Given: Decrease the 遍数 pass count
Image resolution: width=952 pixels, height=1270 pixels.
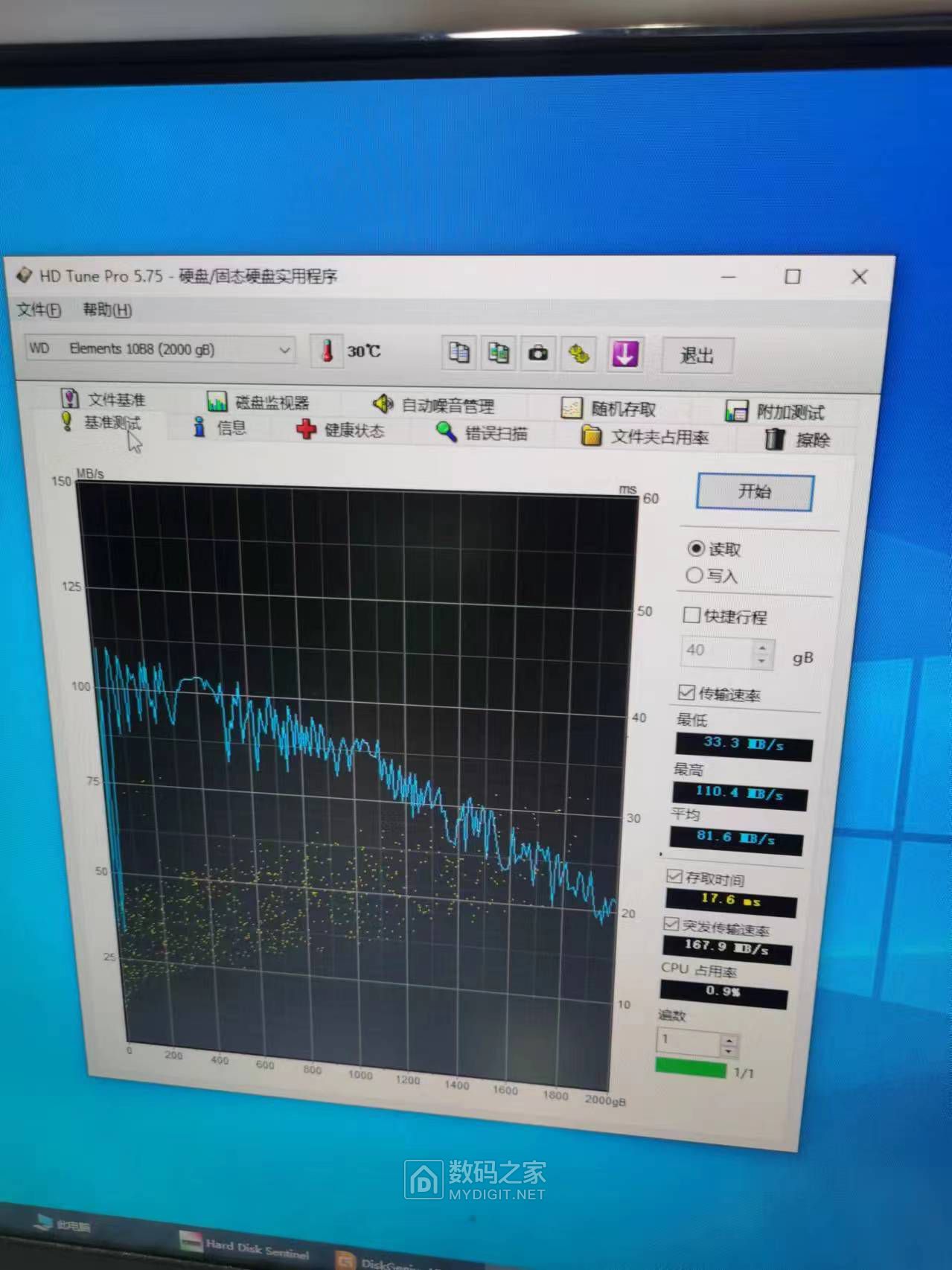Looking at the screenshot, I should (729, 1052).
